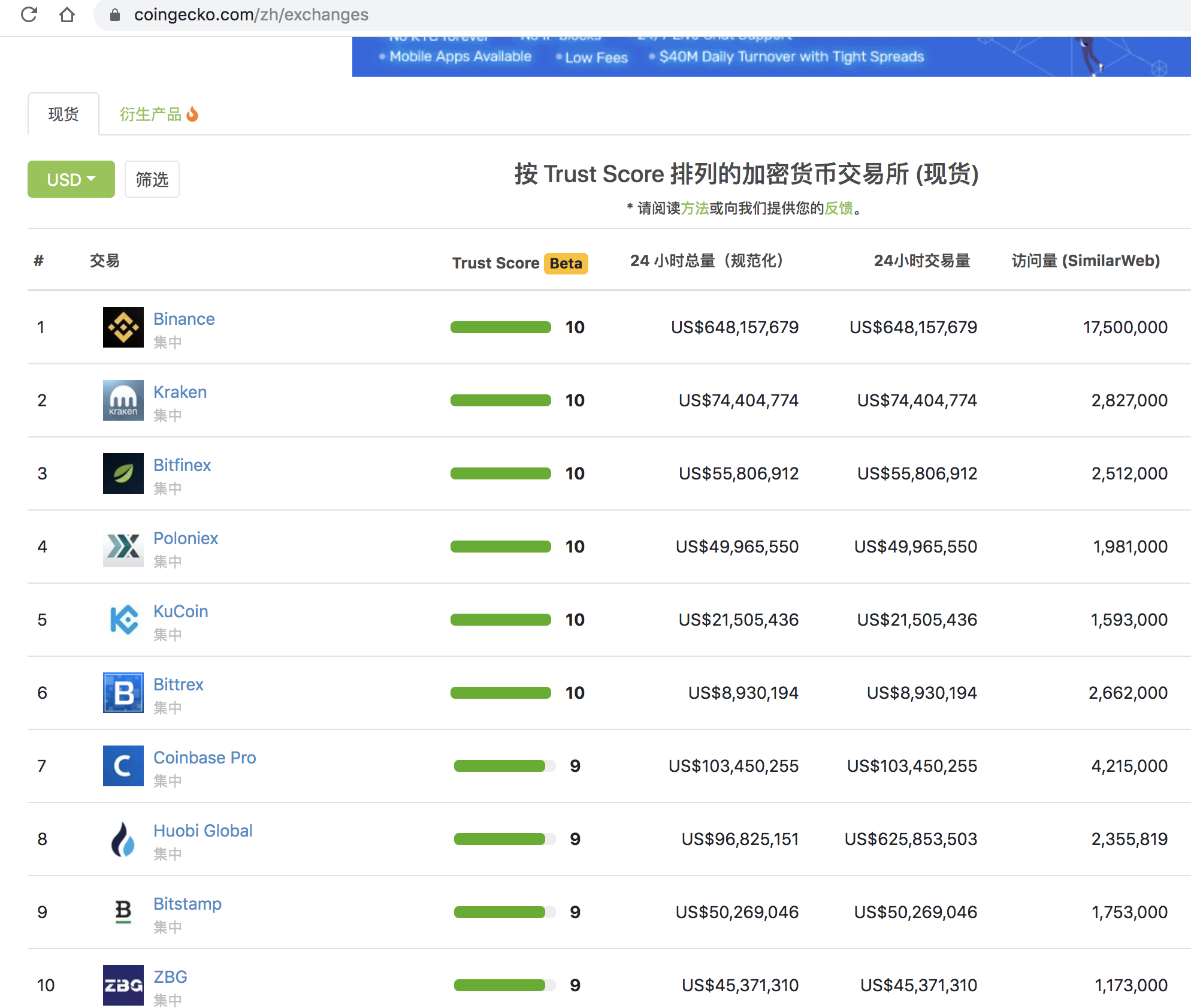The height and width of the screenshot is (1008, 1191).
Task: Open the USD currency dropdown
Action: tap(71, 179)
